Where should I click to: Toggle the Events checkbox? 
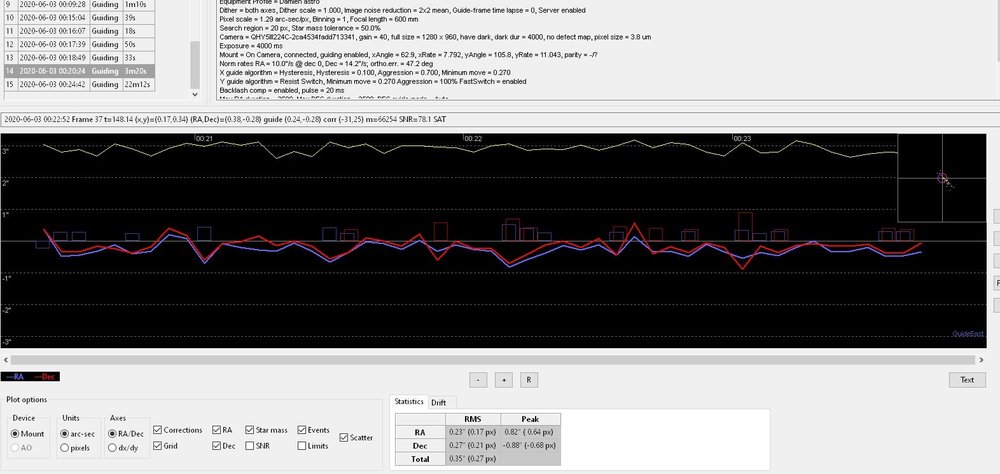coord(302,430)
